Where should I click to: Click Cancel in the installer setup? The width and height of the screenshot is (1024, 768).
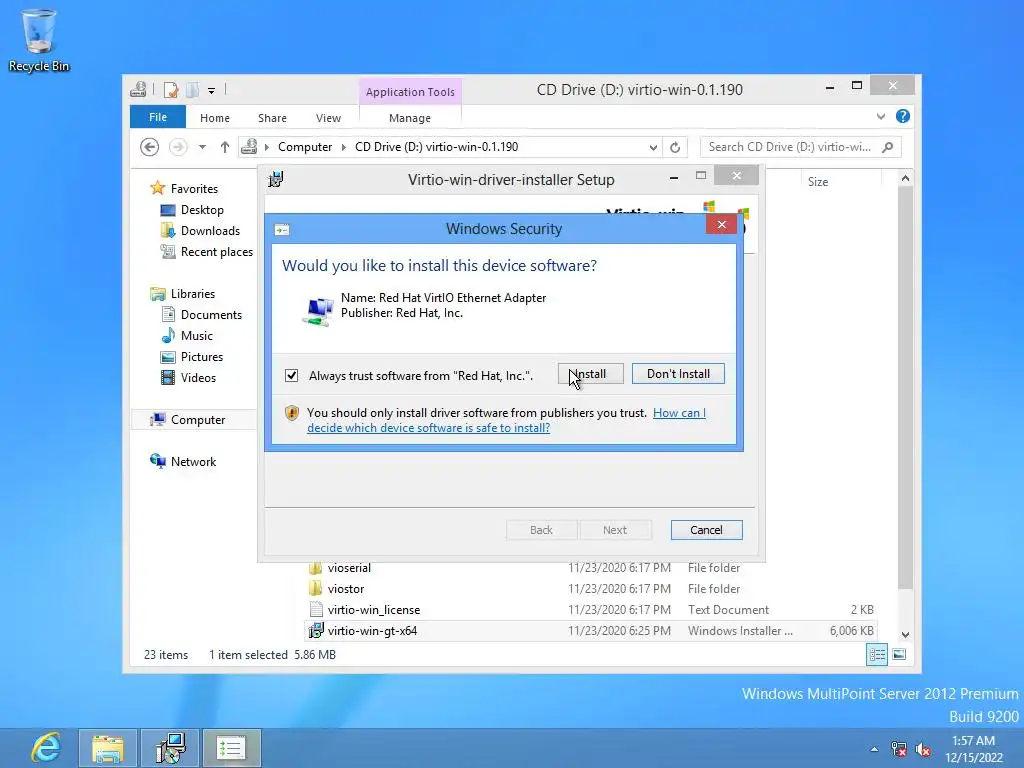point(707,530)
